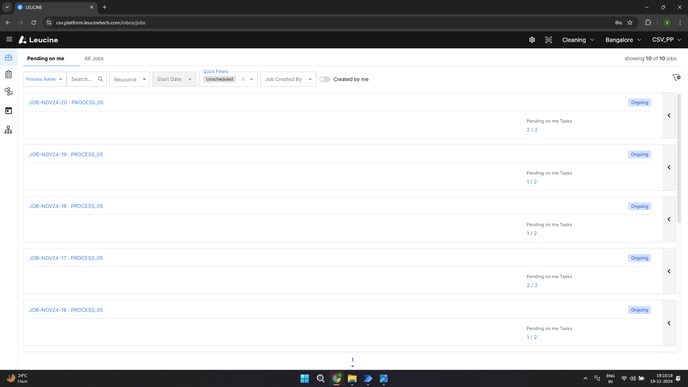Click the QR scan icon in the header
Screen dimensions: 688x387
point(548,40)
